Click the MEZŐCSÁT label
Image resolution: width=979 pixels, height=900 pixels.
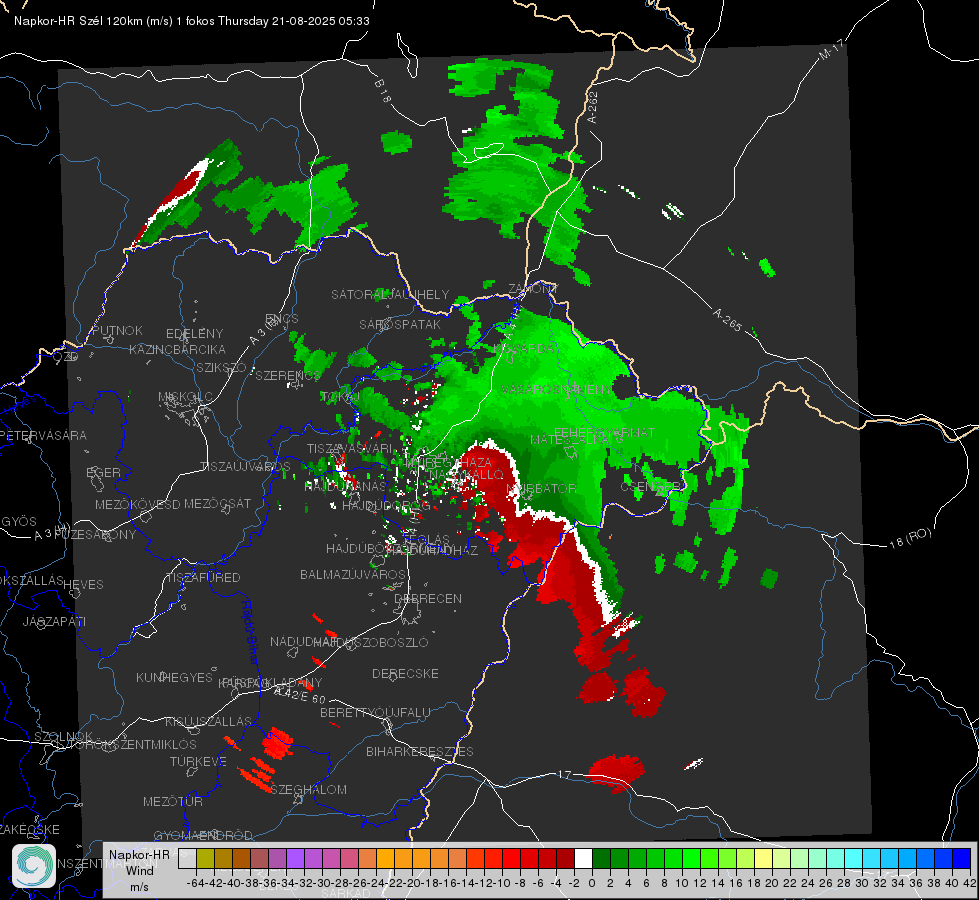pos(217,503)
